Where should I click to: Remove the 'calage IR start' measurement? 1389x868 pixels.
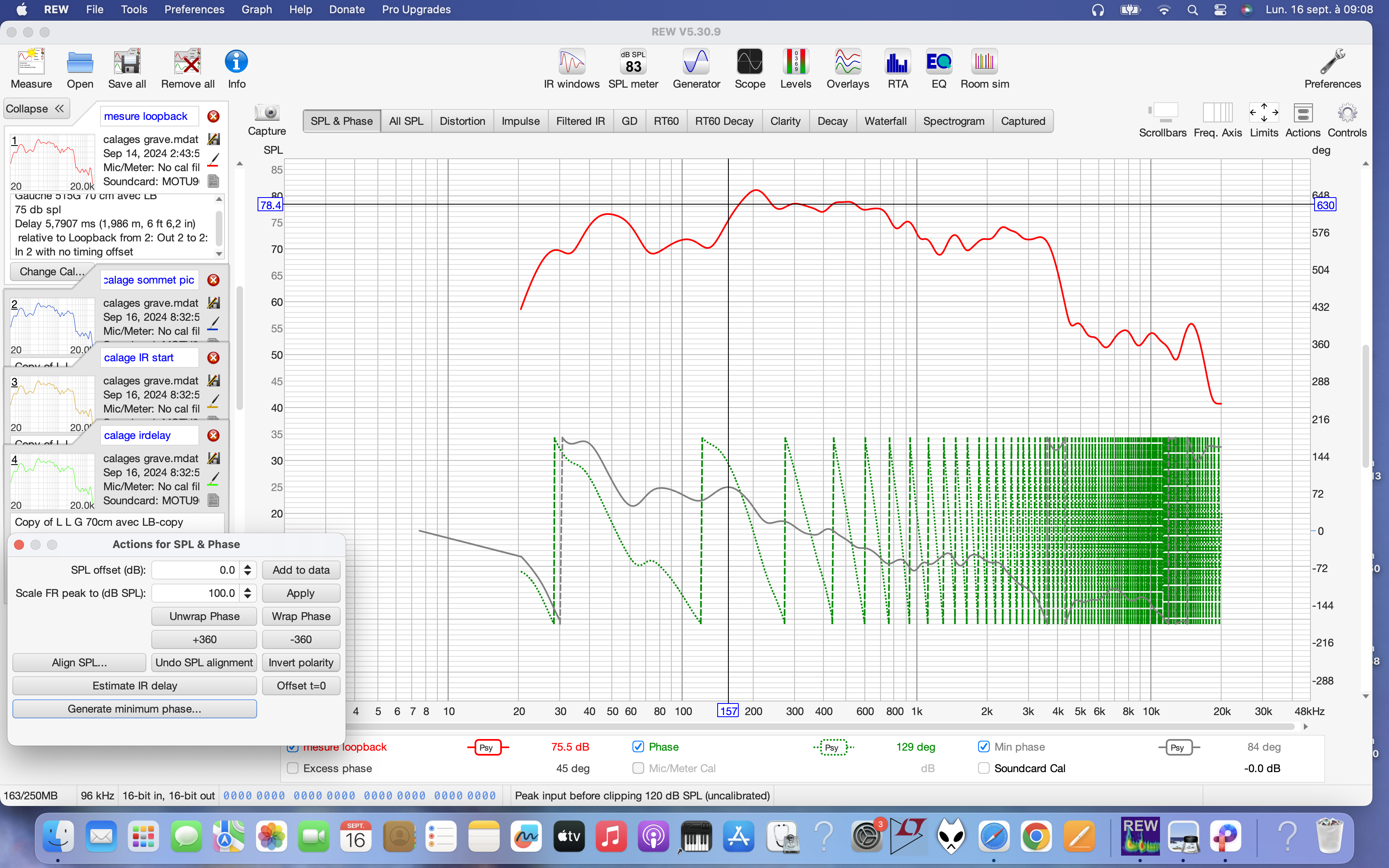pos(213,358)
